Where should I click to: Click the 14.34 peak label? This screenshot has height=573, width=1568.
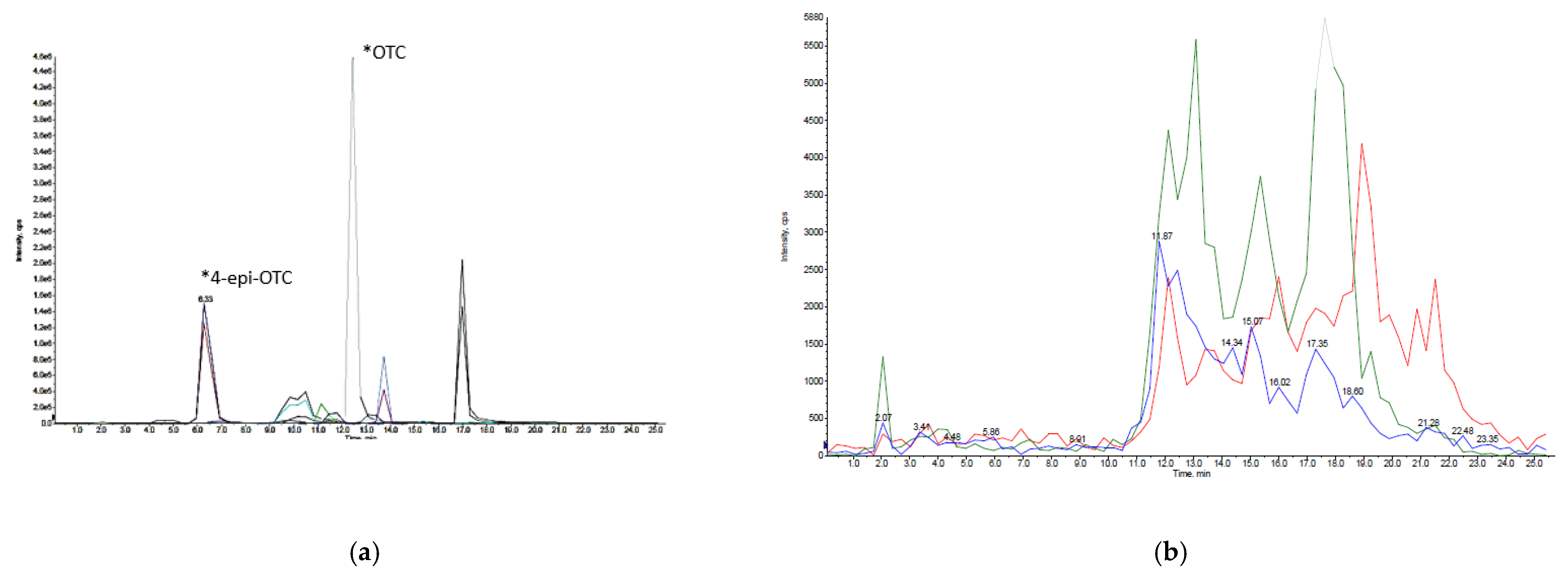point(1231,343)
